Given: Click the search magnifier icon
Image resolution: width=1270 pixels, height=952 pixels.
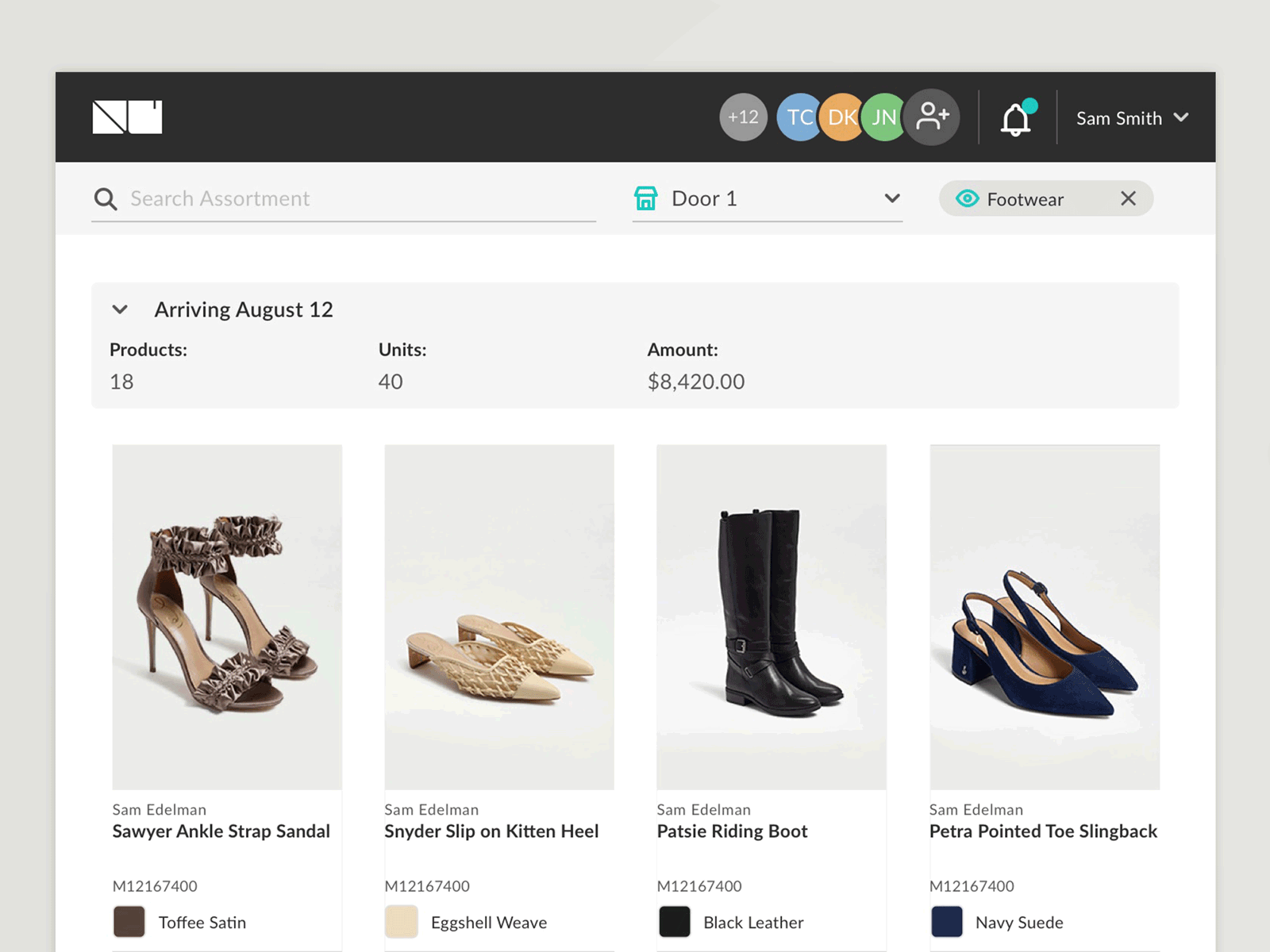Looking at the screenshot, I should tap(106, 199).
